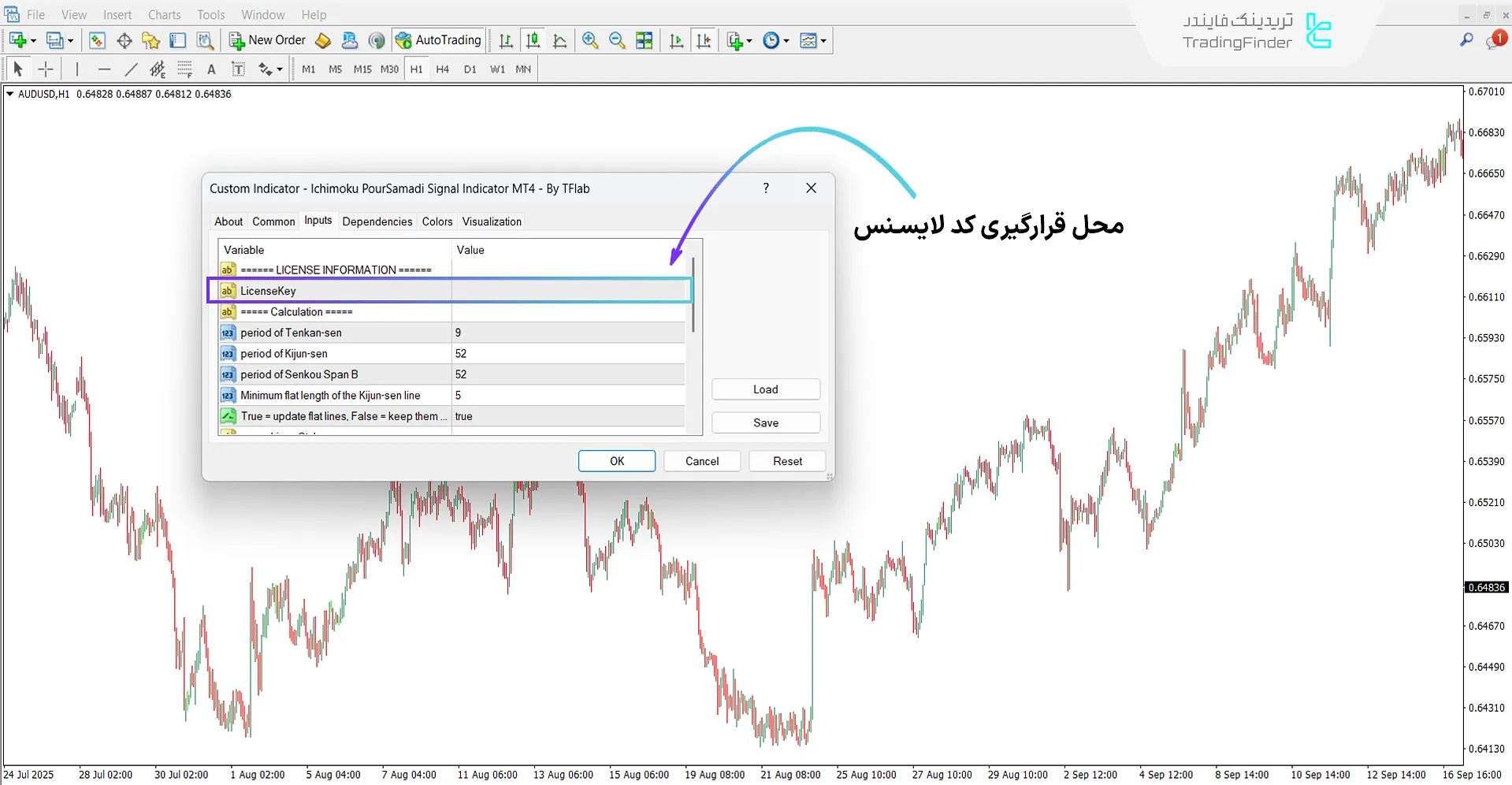Activate the Zoom In tool
The width and height of the screenshot is (1512, 785).
click(x=589, y=40)
